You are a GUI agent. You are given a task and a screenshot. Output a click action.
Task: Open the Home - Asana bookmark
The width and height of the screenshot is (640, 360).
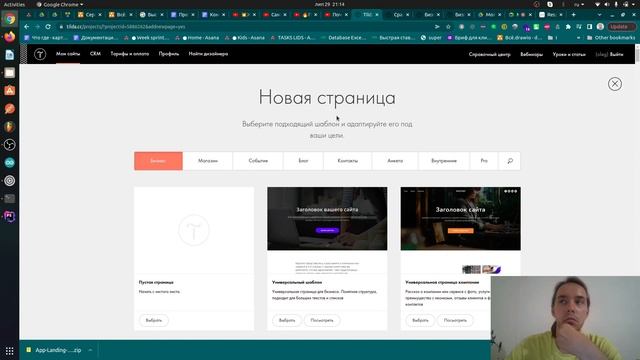pos(197,38)
